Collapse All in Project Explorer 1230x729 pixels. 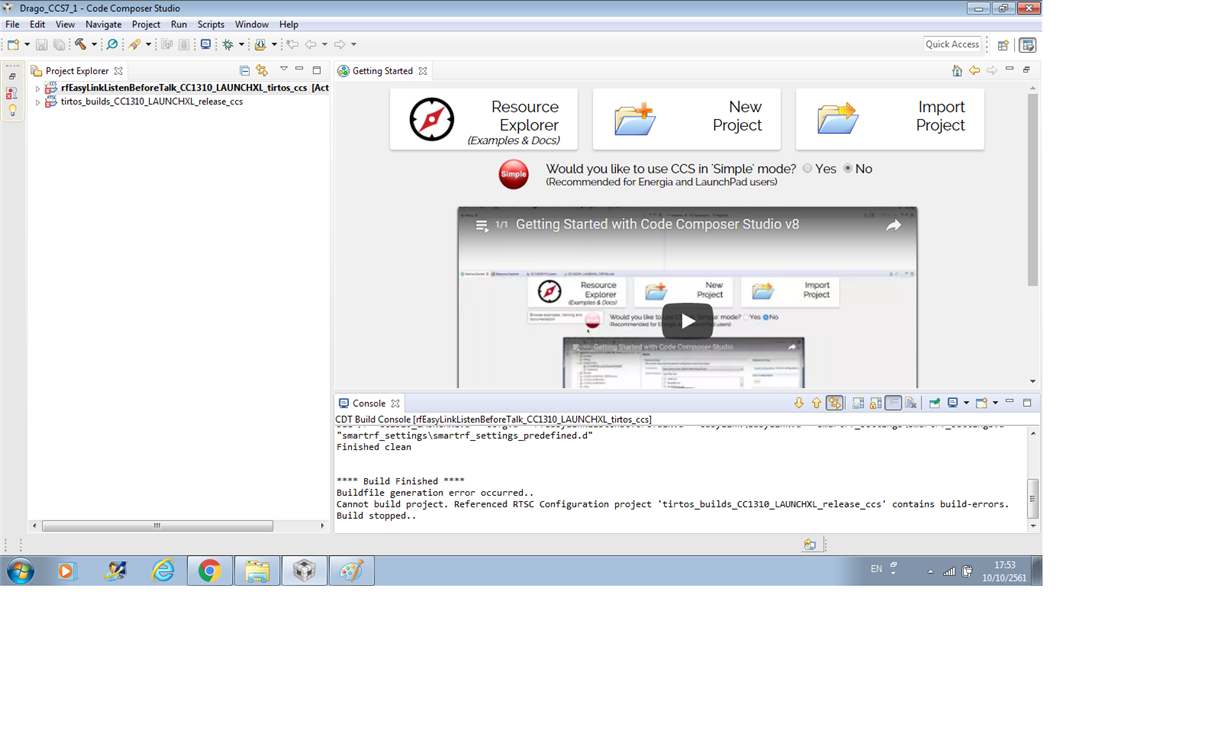(245, 70)
